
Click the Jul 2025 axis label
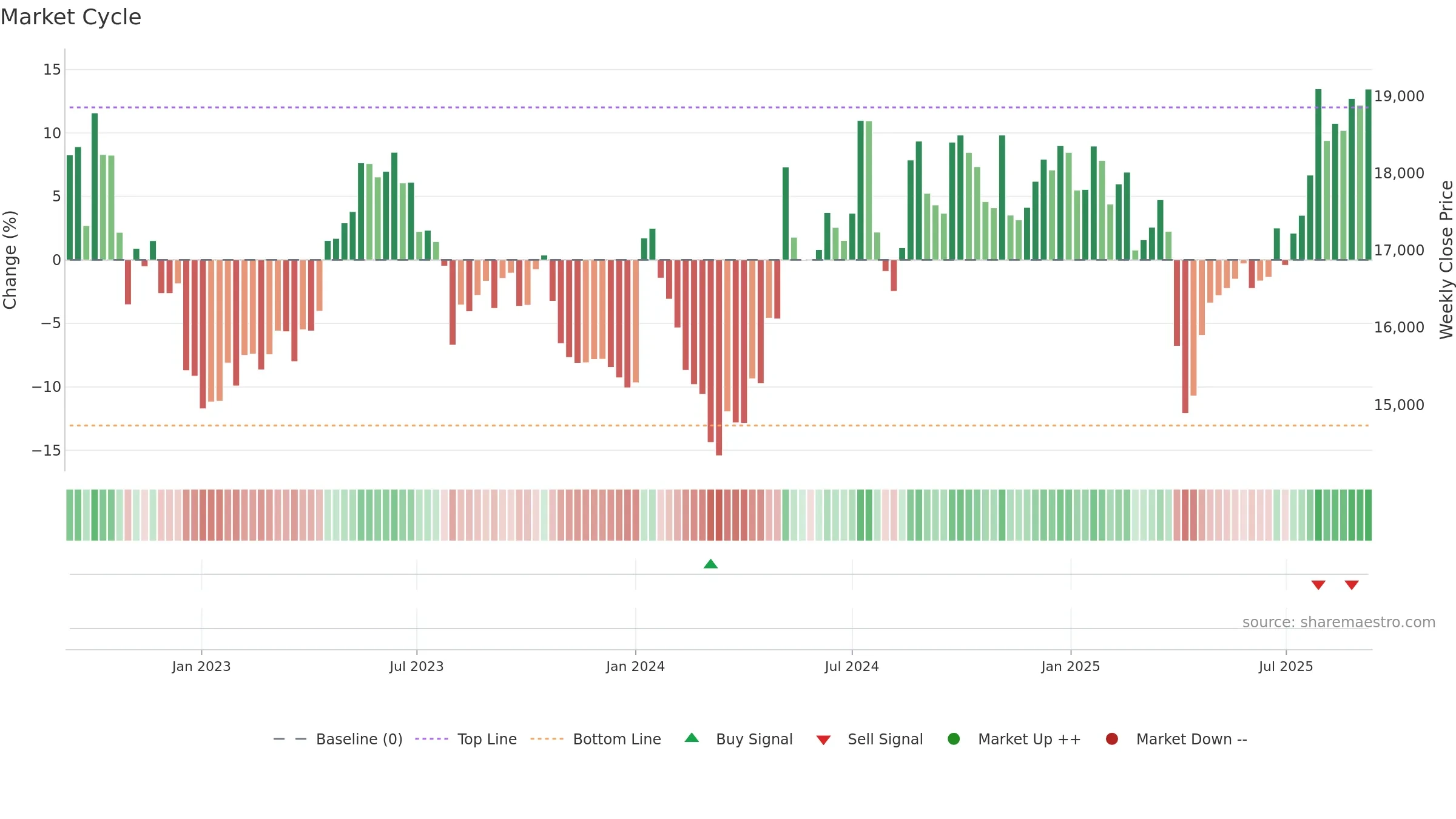[x=1286, y=666]
